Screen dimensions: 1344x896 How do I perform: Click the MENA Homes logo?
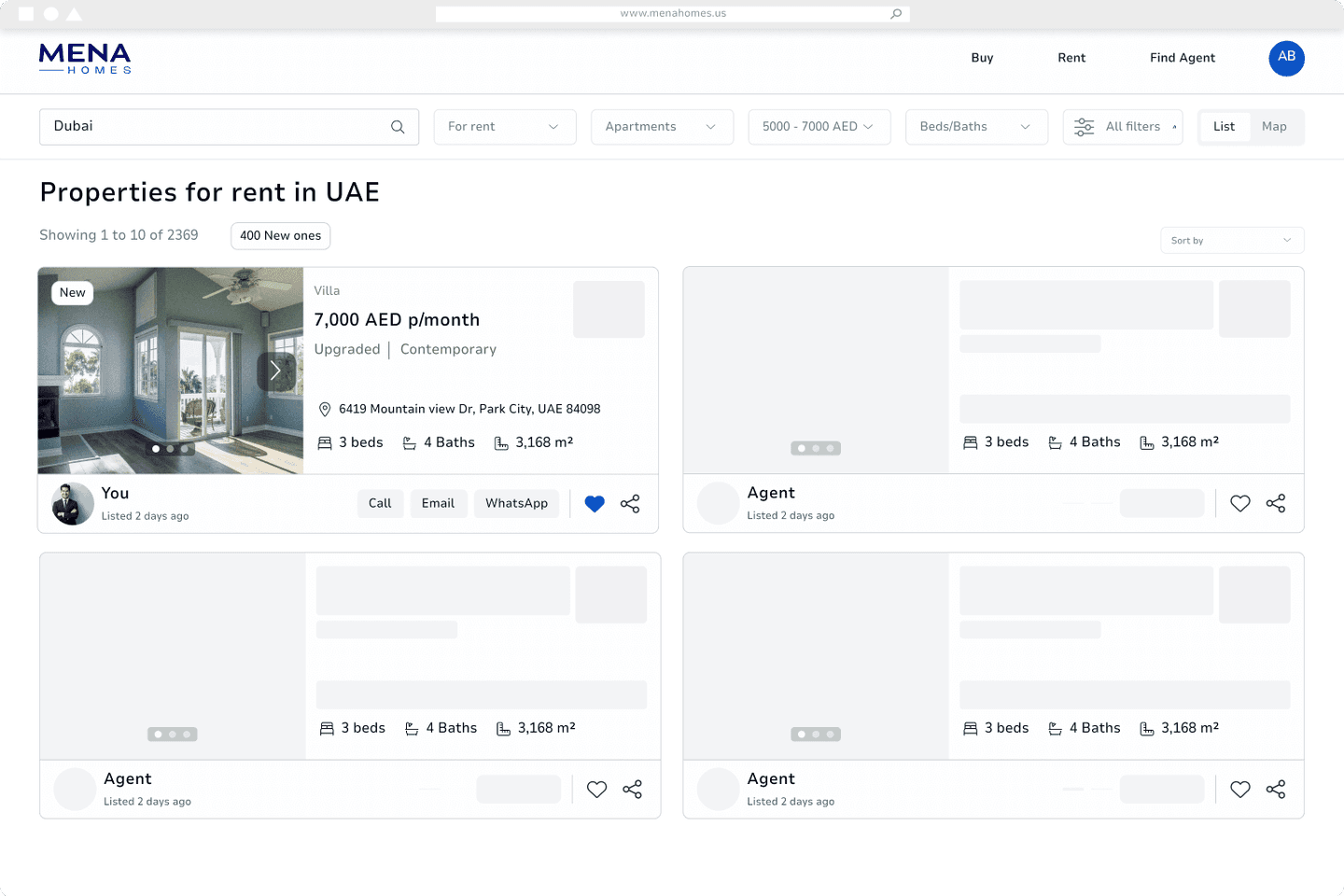pos(85,58)
